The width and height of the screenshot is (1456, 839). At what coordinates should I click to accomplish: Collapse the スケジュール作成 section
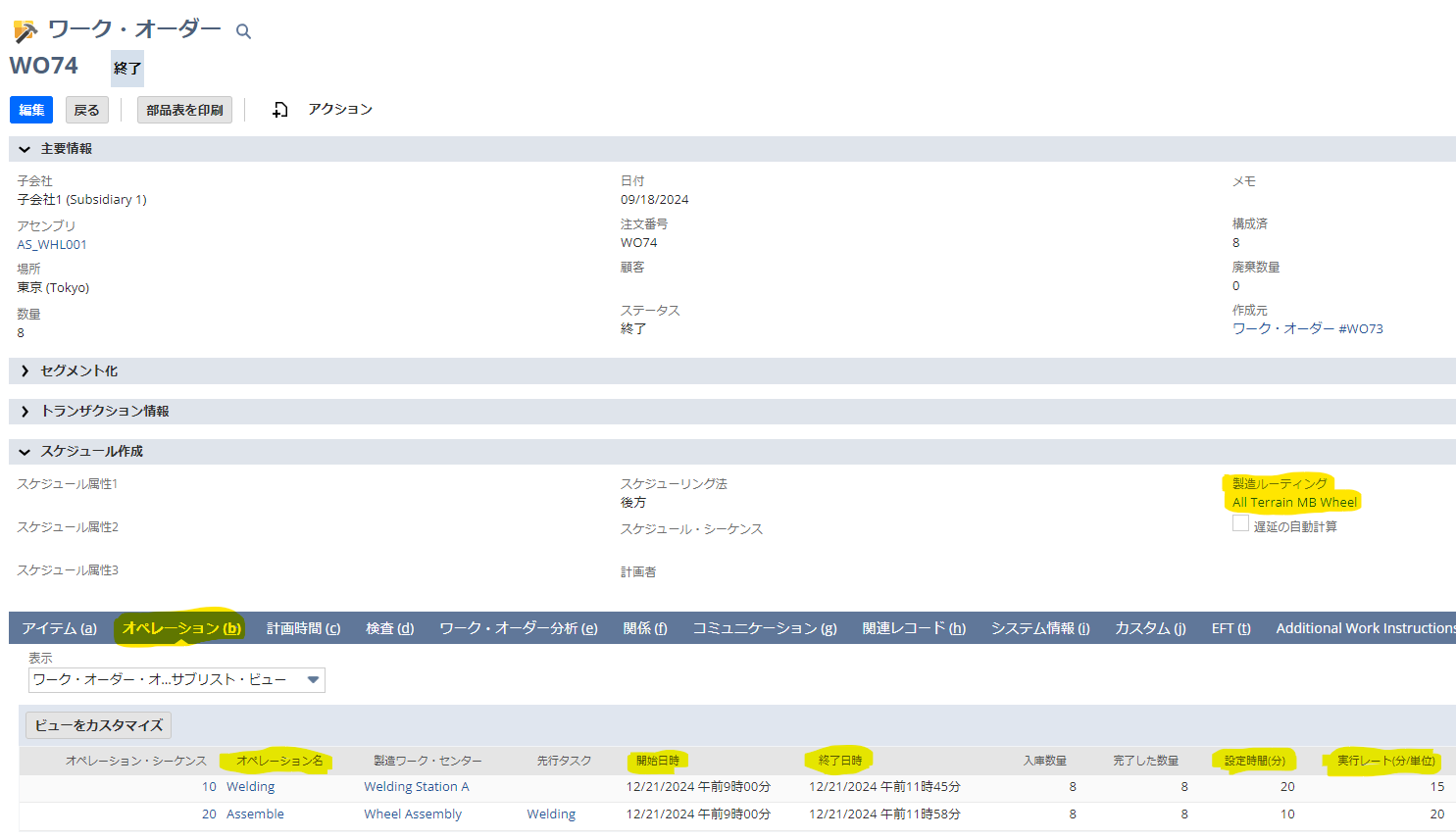[25, 452]
